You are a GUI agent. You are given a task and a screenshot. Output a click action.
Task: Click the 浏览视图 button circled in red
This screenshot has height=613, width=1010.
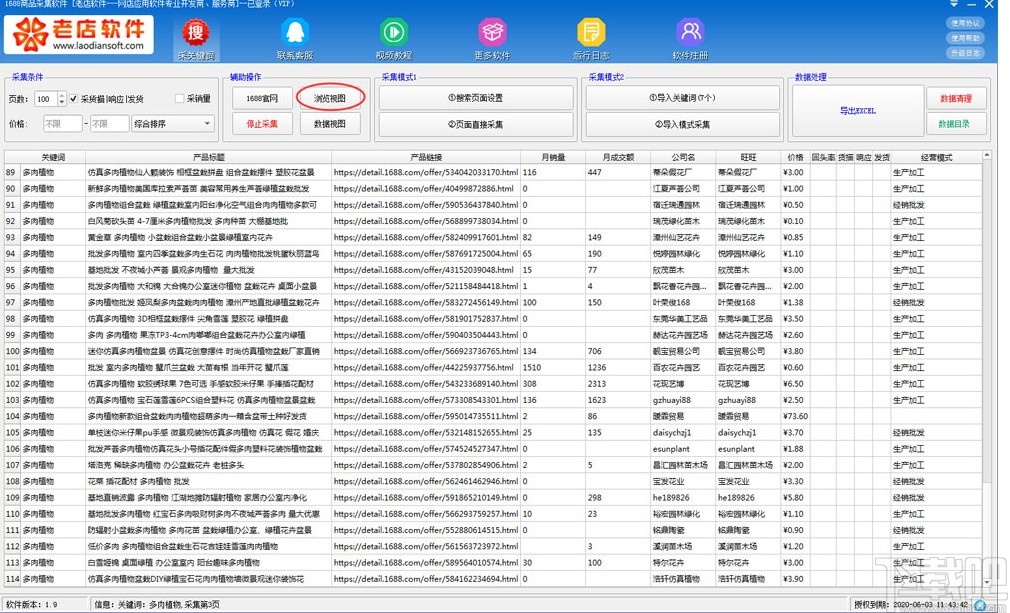(330, 97)
